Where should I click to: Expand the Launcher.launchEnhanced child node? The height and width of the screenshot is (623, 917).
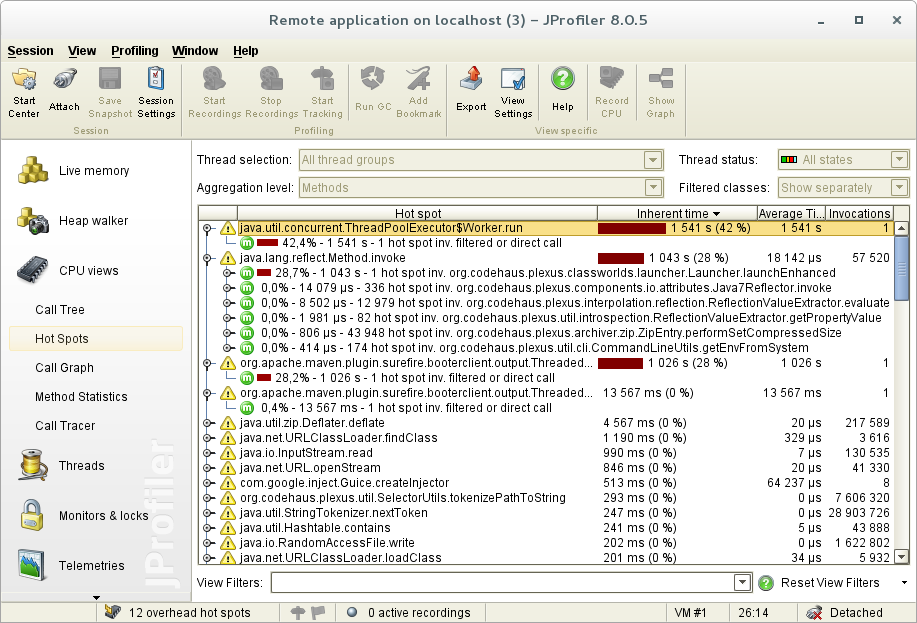tap(228, 273)
